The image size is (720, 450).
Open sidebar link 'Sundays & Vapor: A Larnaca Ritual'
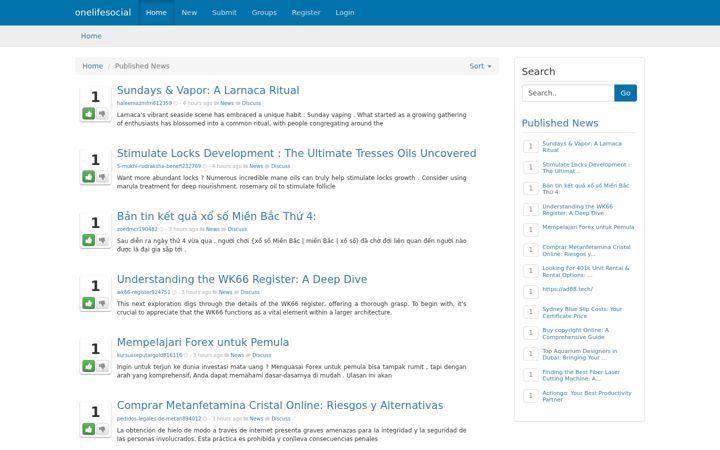click(x=582, y=146)
